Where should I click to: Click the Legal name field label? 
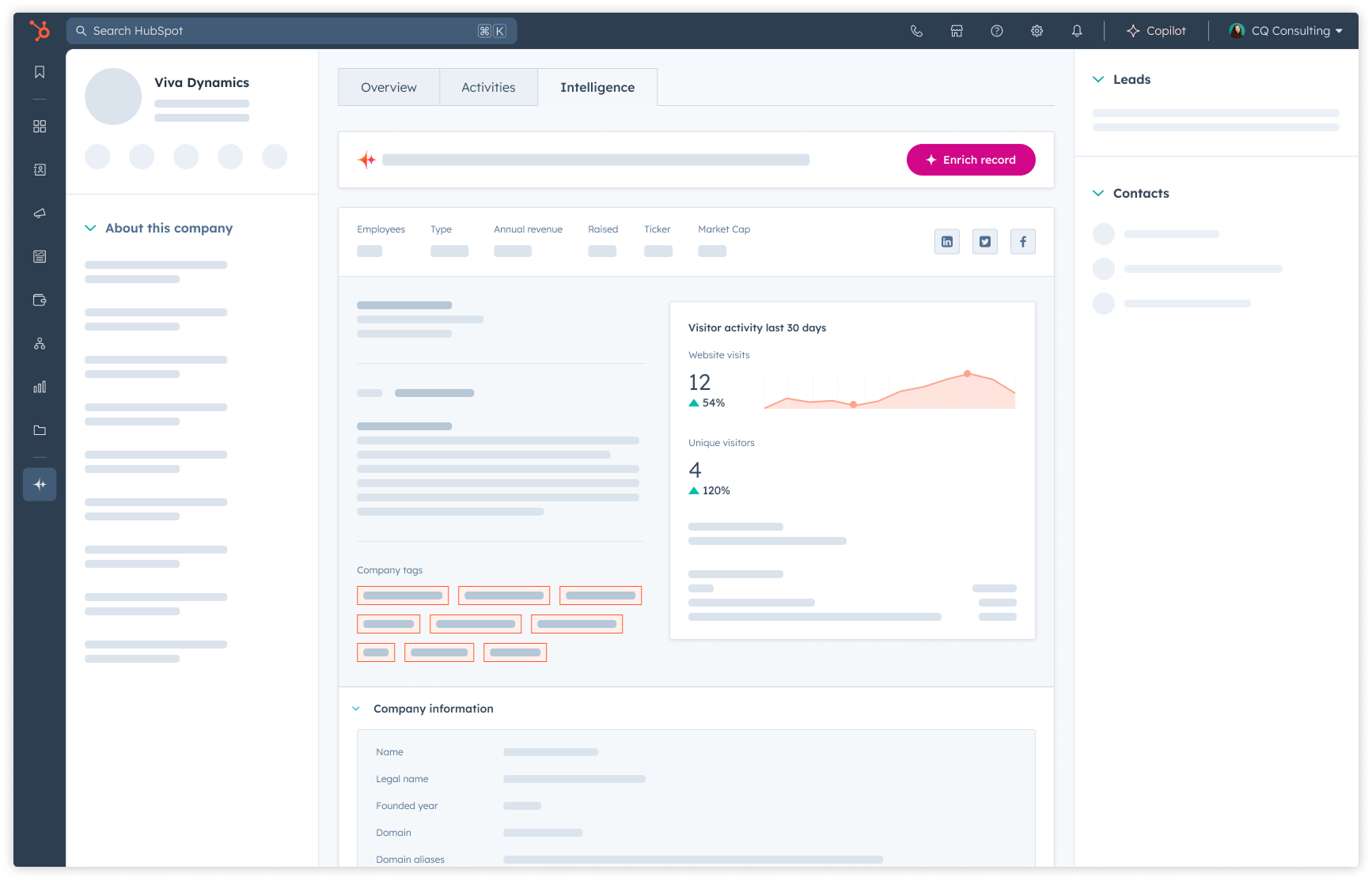(x=402, y=779)
